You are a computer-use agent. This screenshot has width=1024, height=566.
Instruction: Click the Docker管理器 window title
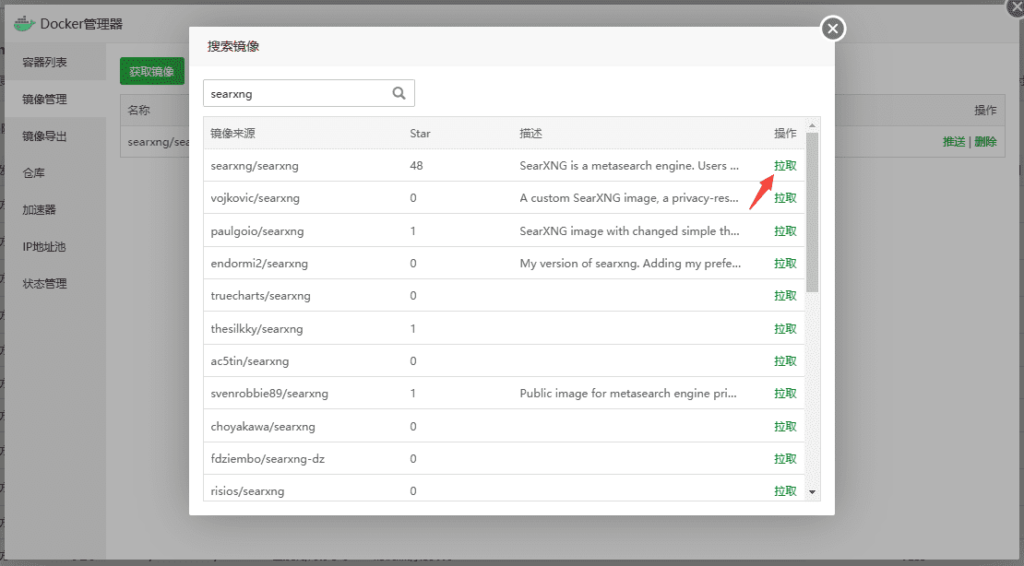click(x=81, y=24)
